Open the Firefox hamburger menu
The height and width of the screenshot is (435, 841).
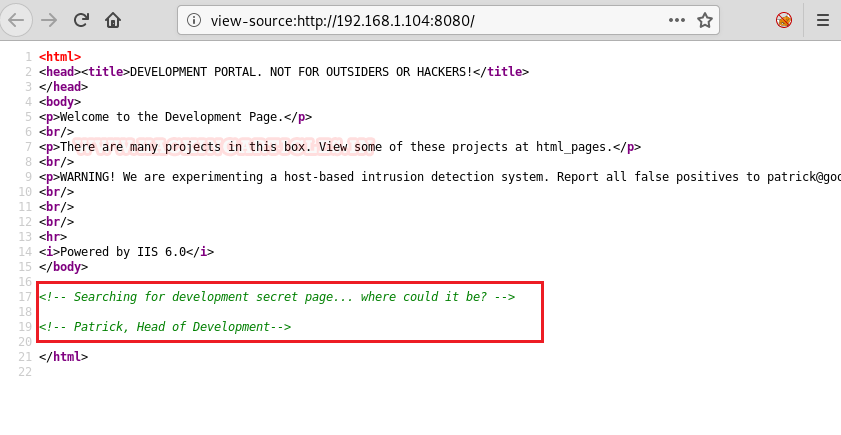tap(823, 20)
